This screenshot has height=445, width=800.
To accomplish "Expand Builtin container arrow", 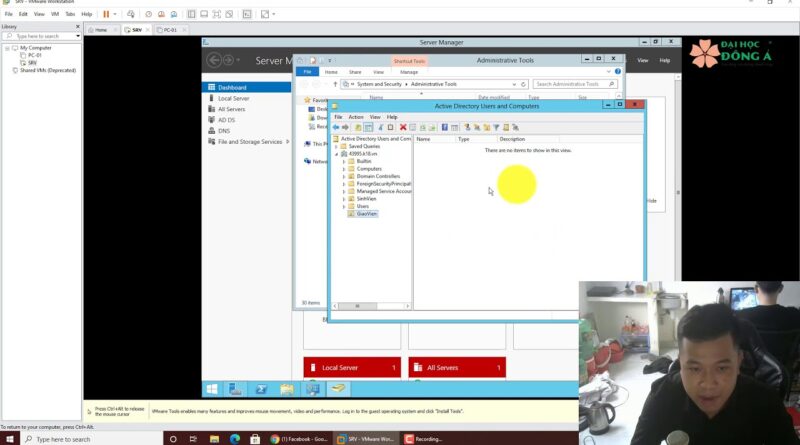I will click(x=344, y=161).
